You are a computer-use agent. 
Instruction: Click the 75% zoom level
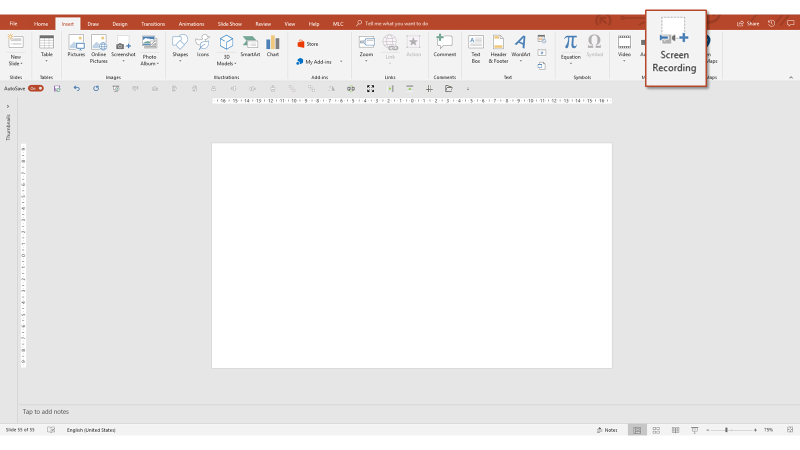[768, 430]
